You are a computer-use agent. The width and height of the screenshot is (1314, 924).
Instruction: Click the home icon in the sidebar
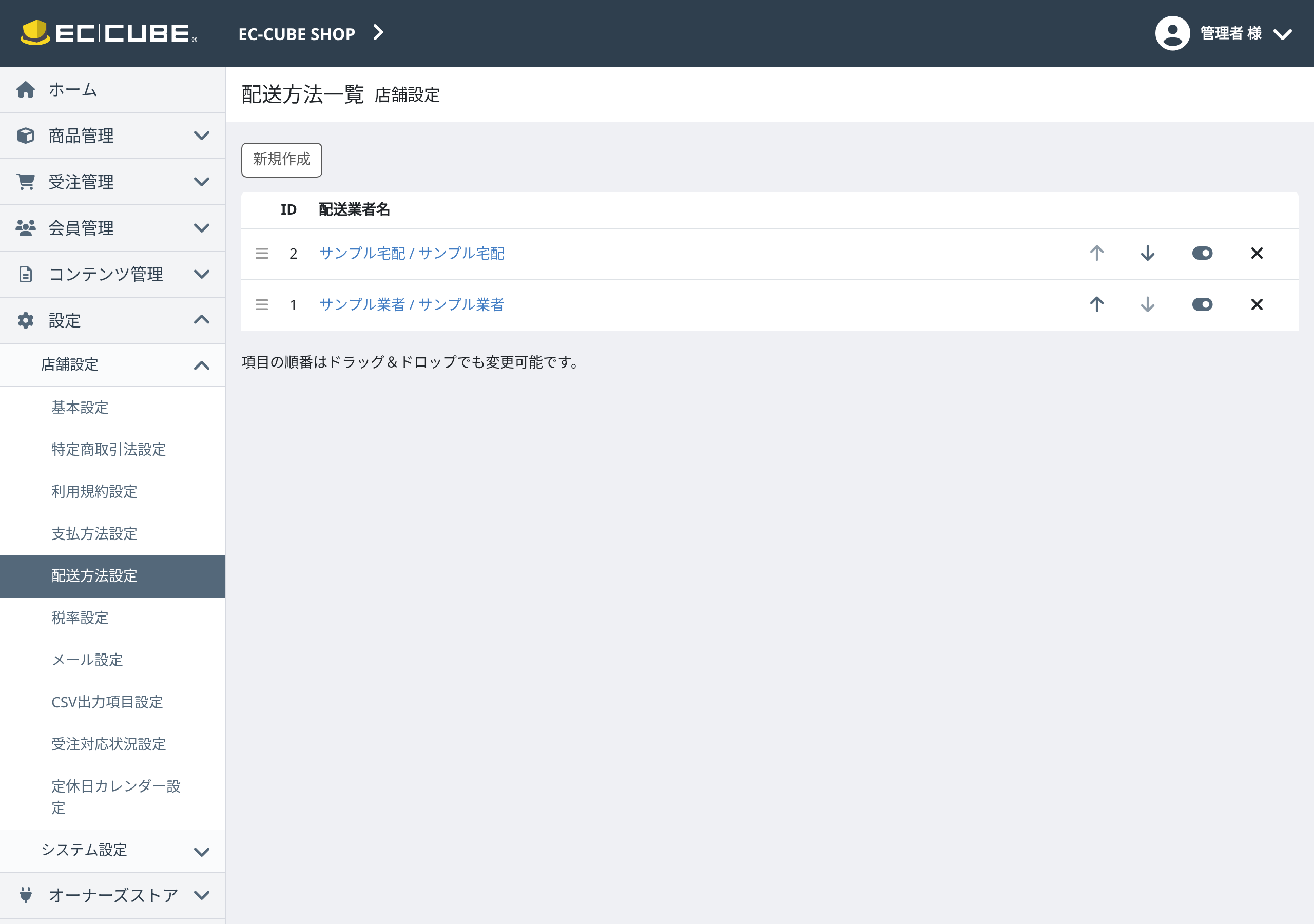[x=26, y=89]
